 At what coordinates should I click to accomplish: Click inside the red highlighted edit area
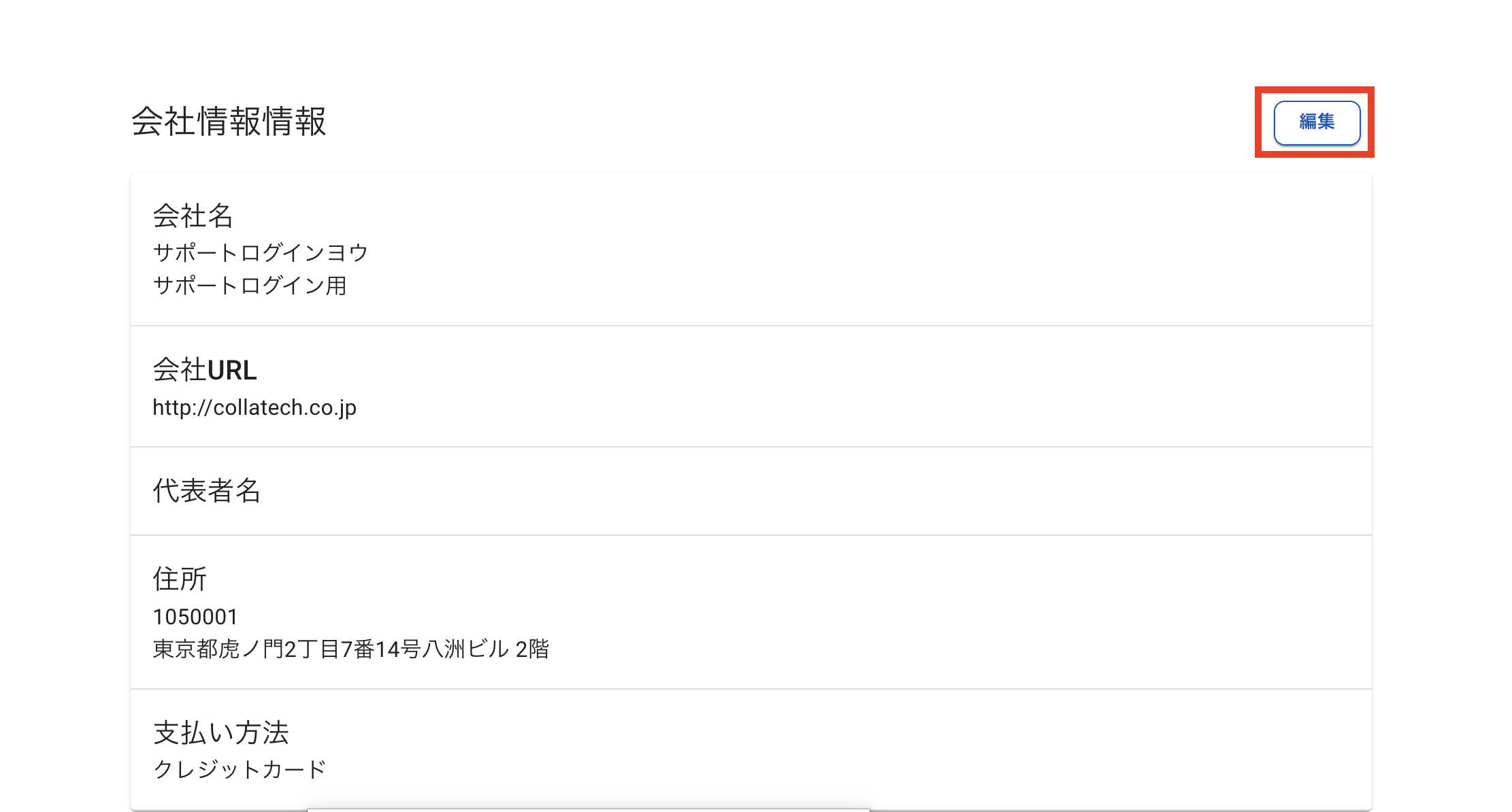tap(1316, 122)
